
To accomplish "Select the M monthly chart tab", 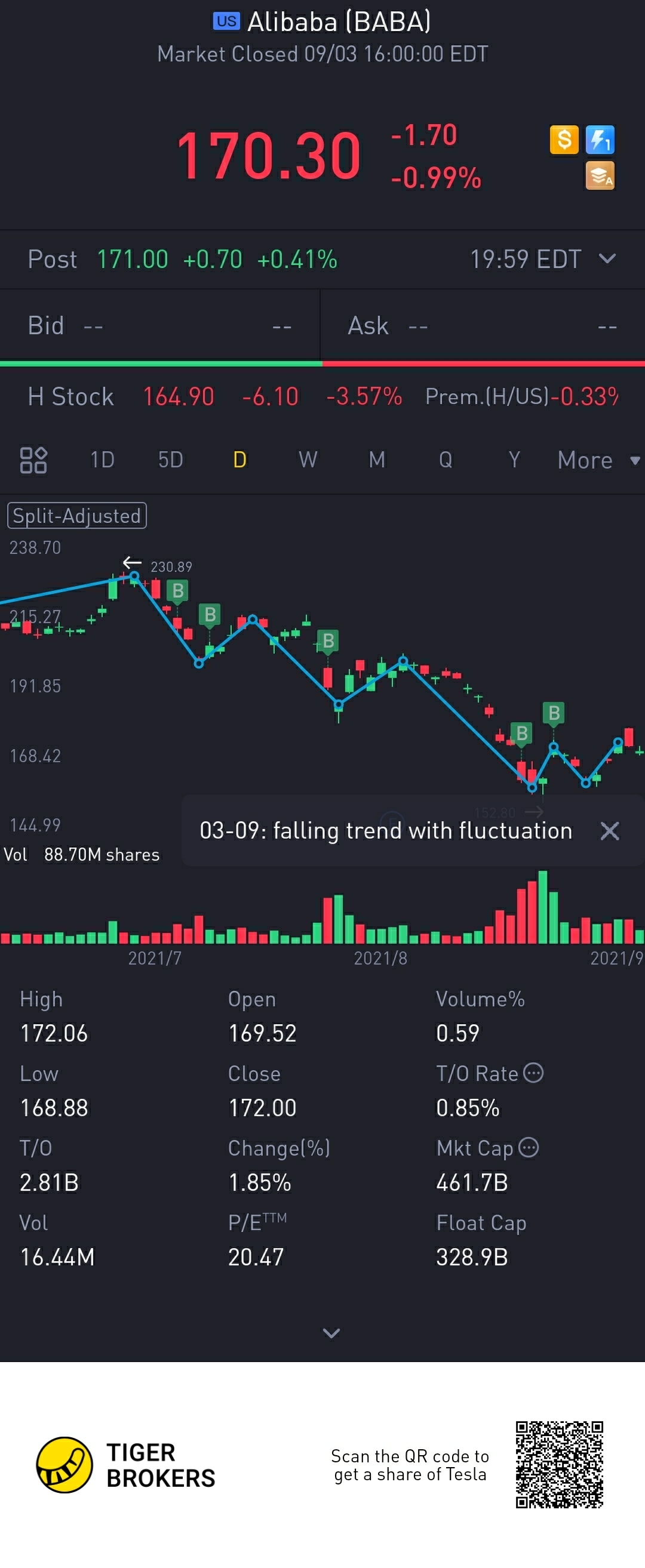I will point(377,460).
